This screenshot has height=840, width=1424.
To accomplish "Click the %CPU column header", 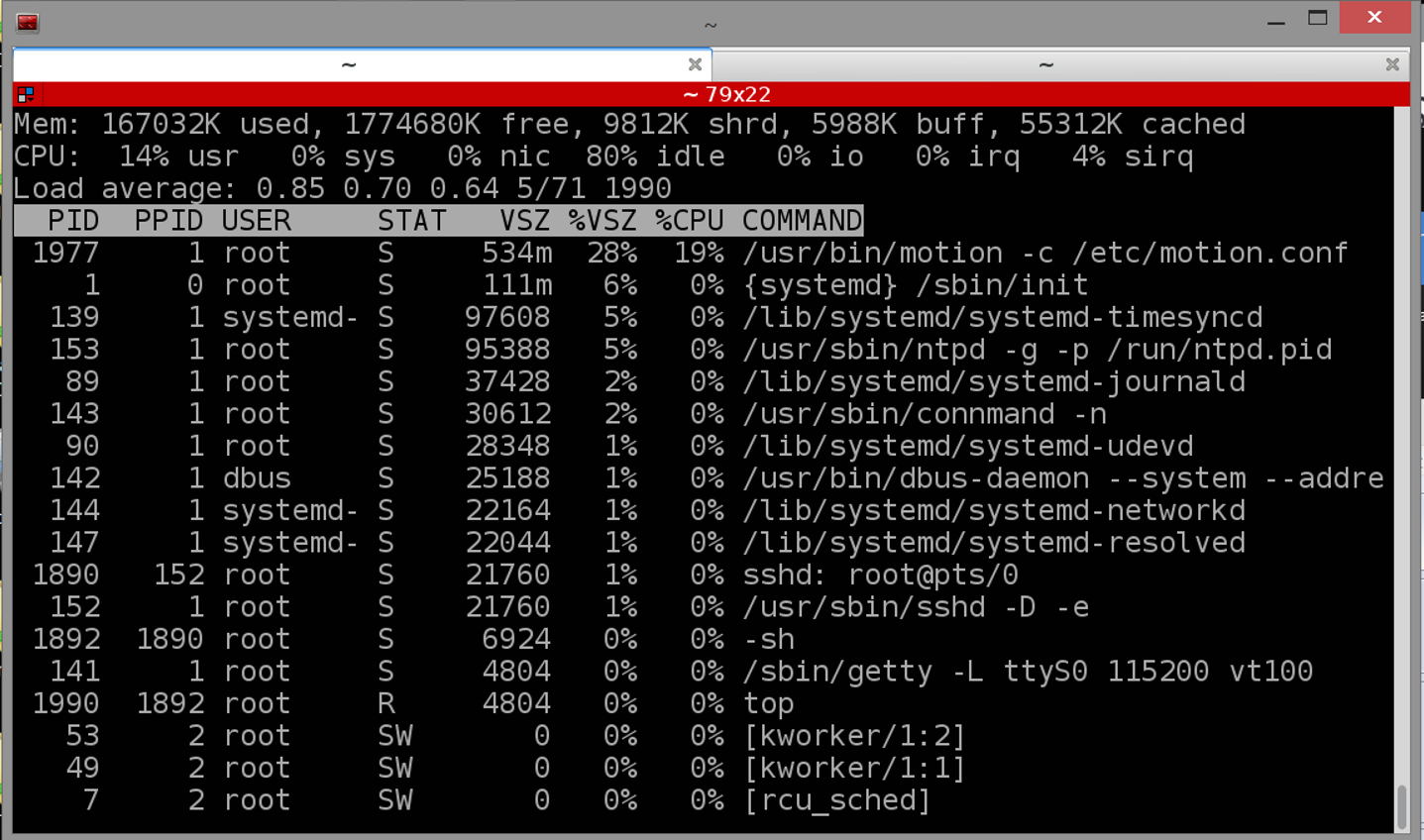I will [690, 220].
